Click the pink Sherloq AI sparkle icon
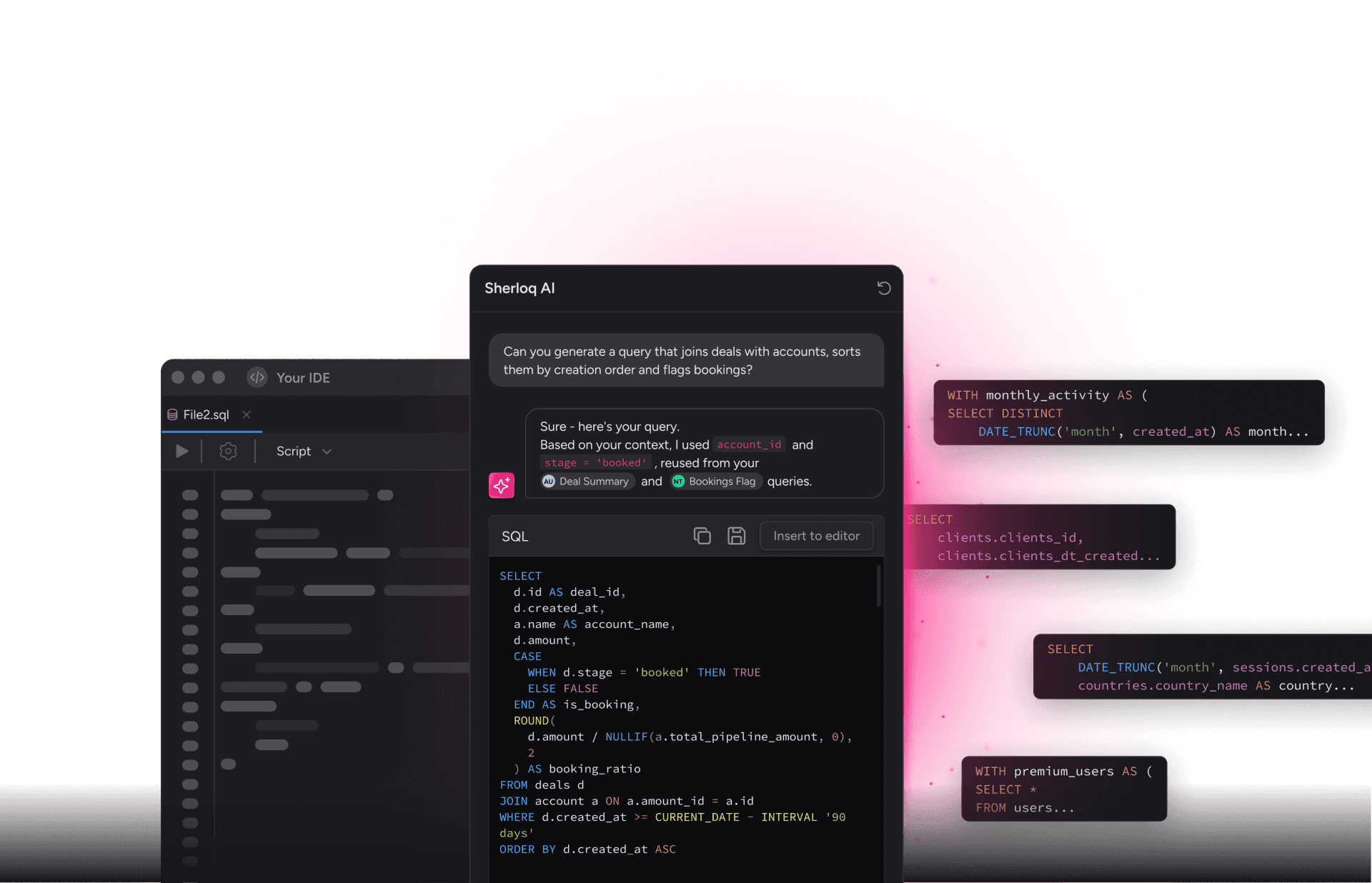This screenshot has width=1372, height=883. (501, 485)
